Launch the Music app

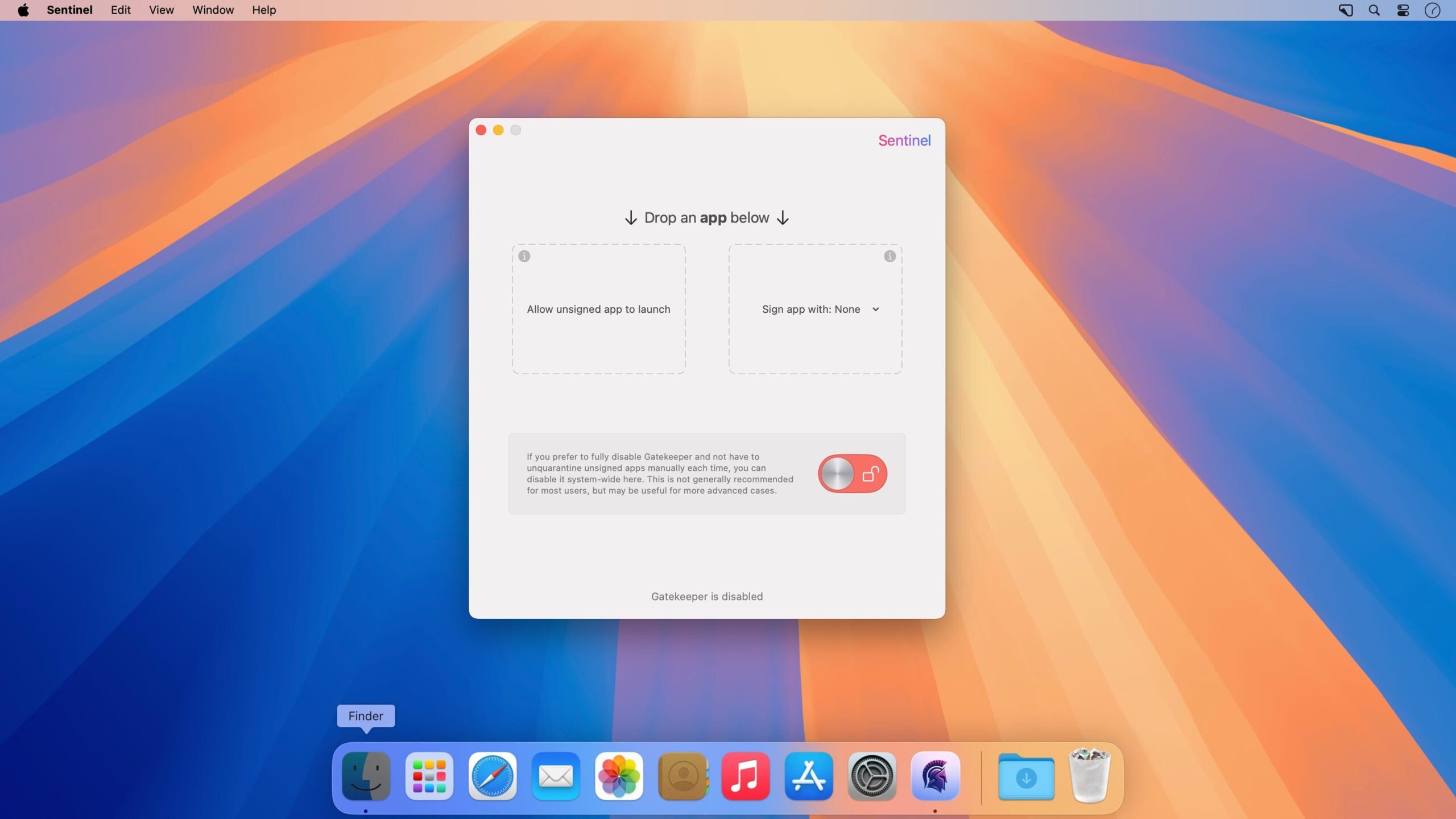pyautogui.click(x=746, y=776)
